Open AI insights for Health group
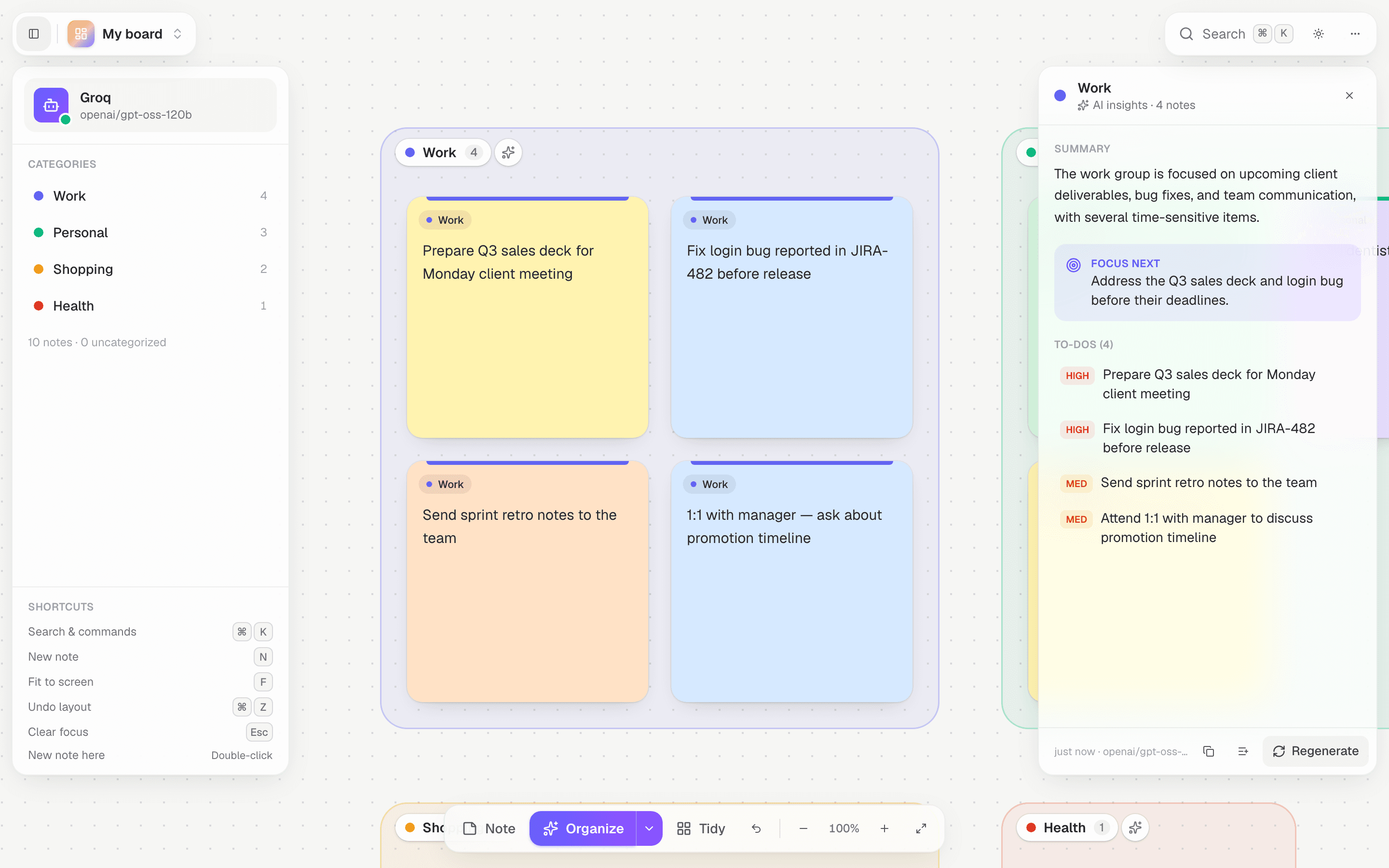 pyautogui.click(x=1135, y=828)
